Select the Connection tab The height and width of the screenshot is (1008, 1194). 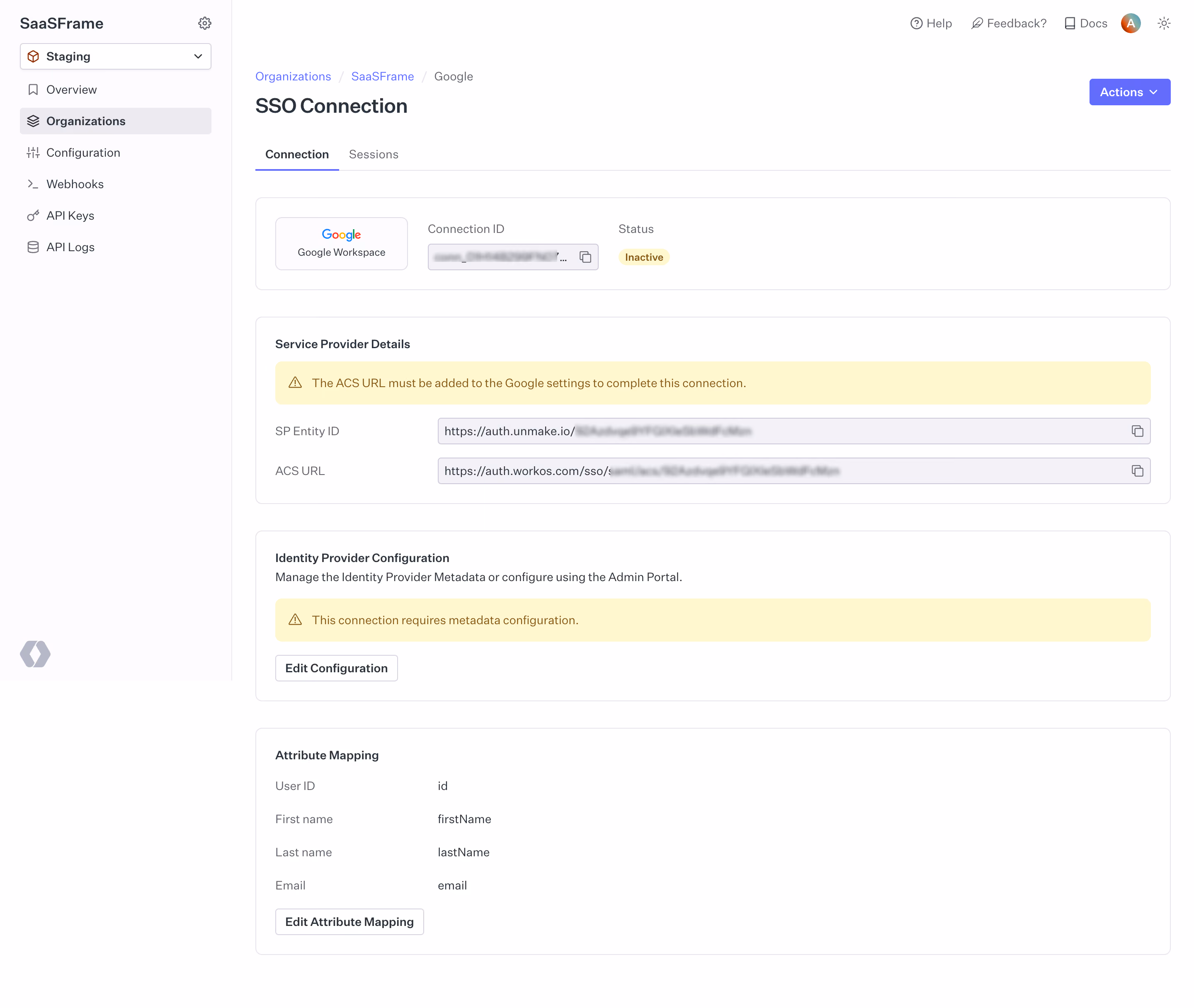(297, 154)
